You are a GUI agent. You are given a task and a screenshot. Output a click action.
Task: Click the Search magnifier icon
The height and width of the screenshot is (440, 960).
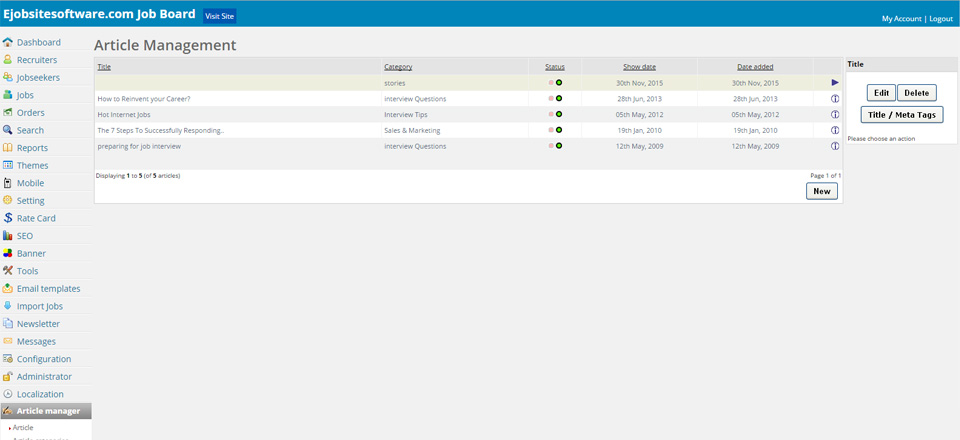coord(7,130)
